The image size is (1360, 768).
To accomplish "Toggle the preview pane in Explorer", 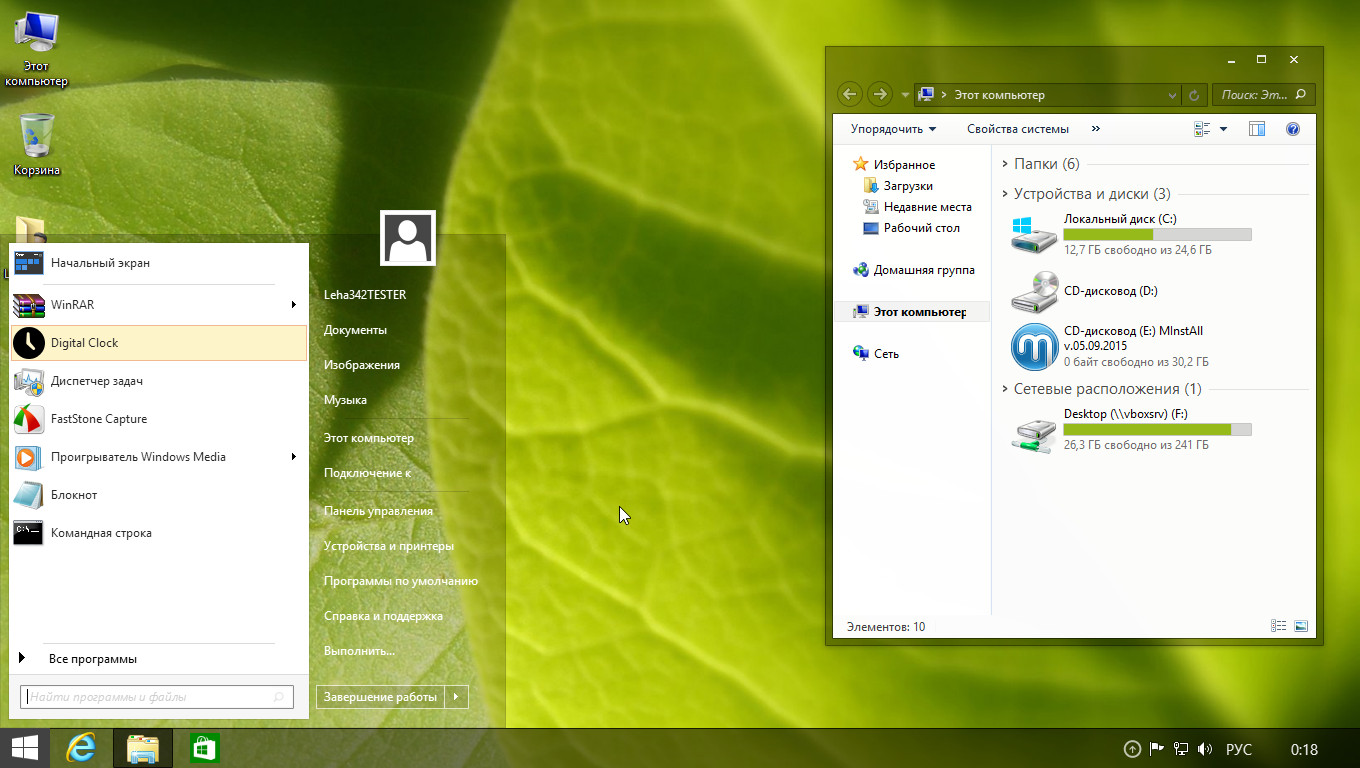I will point(1257,129).
